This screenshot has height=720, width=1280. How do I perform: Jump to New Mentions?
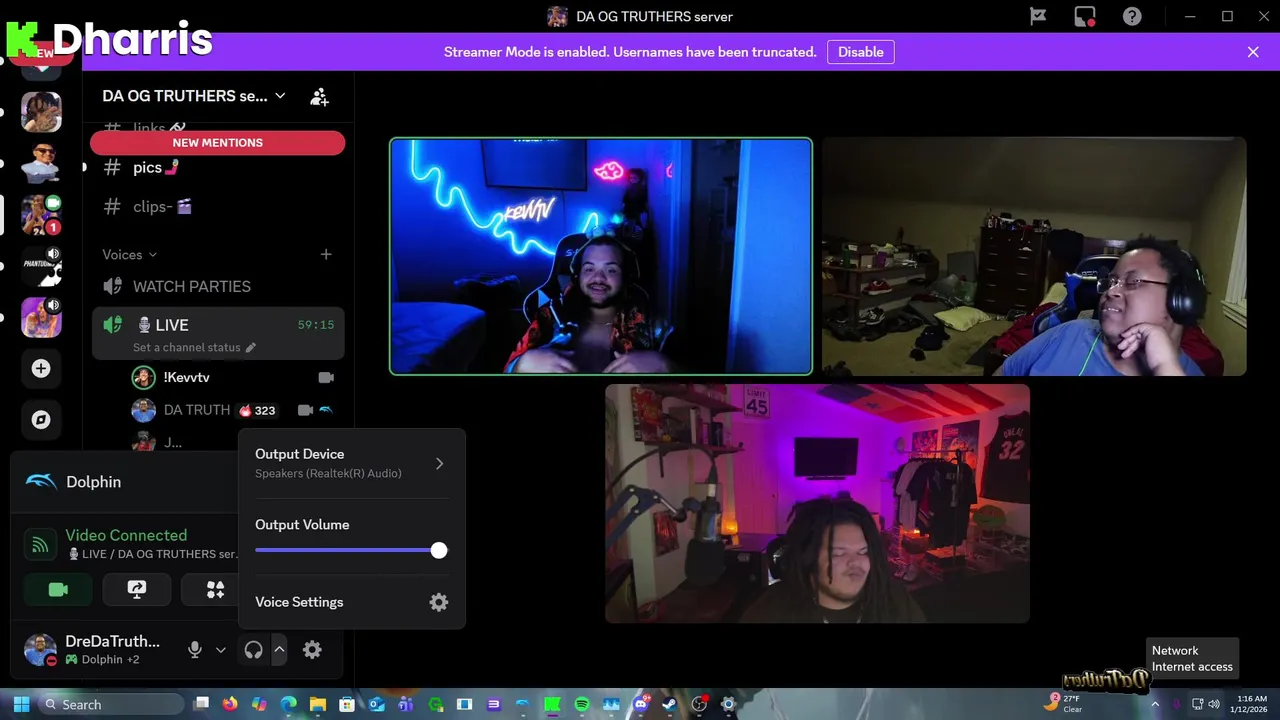[x=217, y=143]
